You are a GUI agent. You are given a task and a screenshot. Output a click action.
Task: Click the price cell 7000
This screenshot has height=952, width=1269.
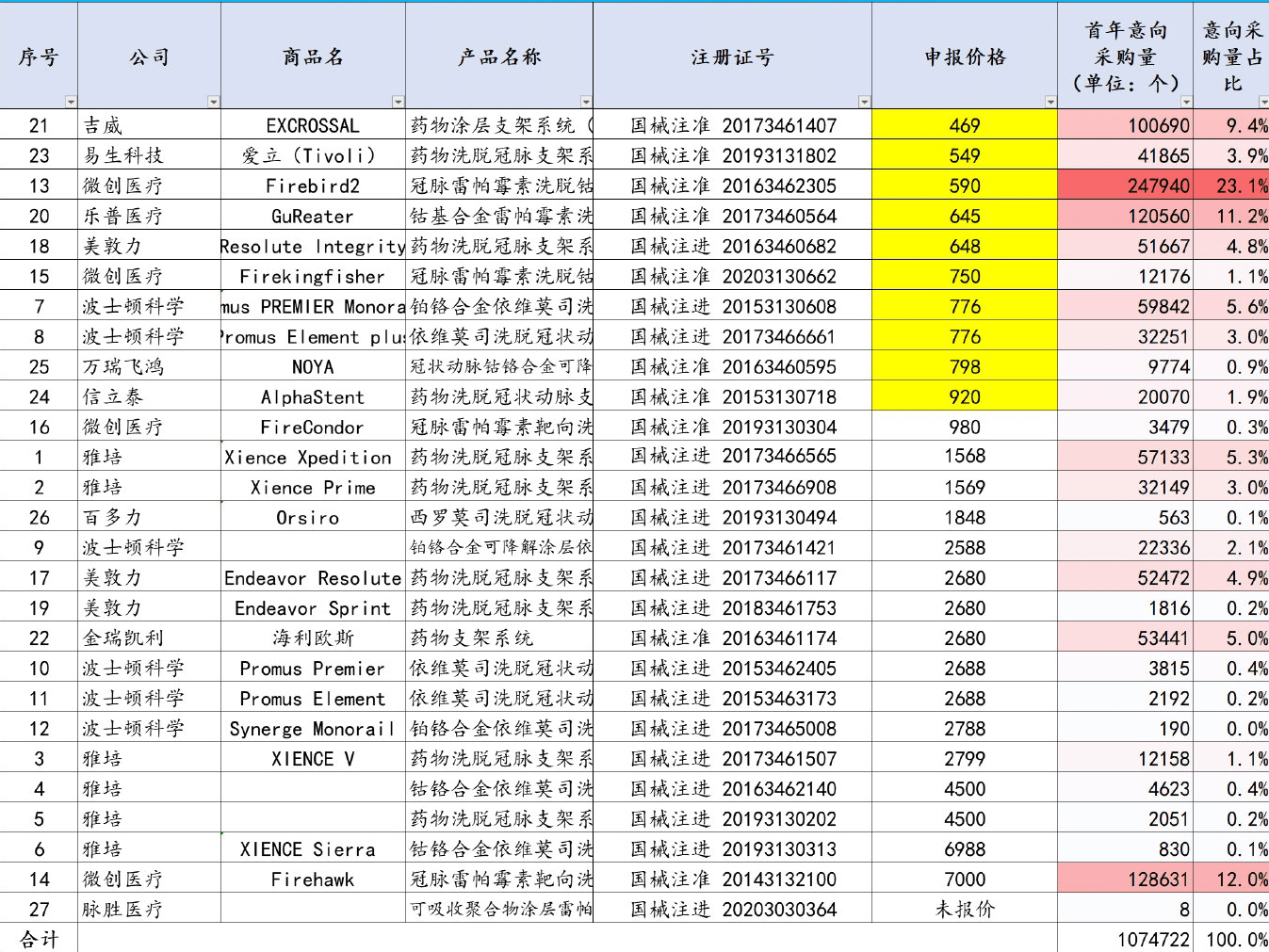(x=965, y=879)
